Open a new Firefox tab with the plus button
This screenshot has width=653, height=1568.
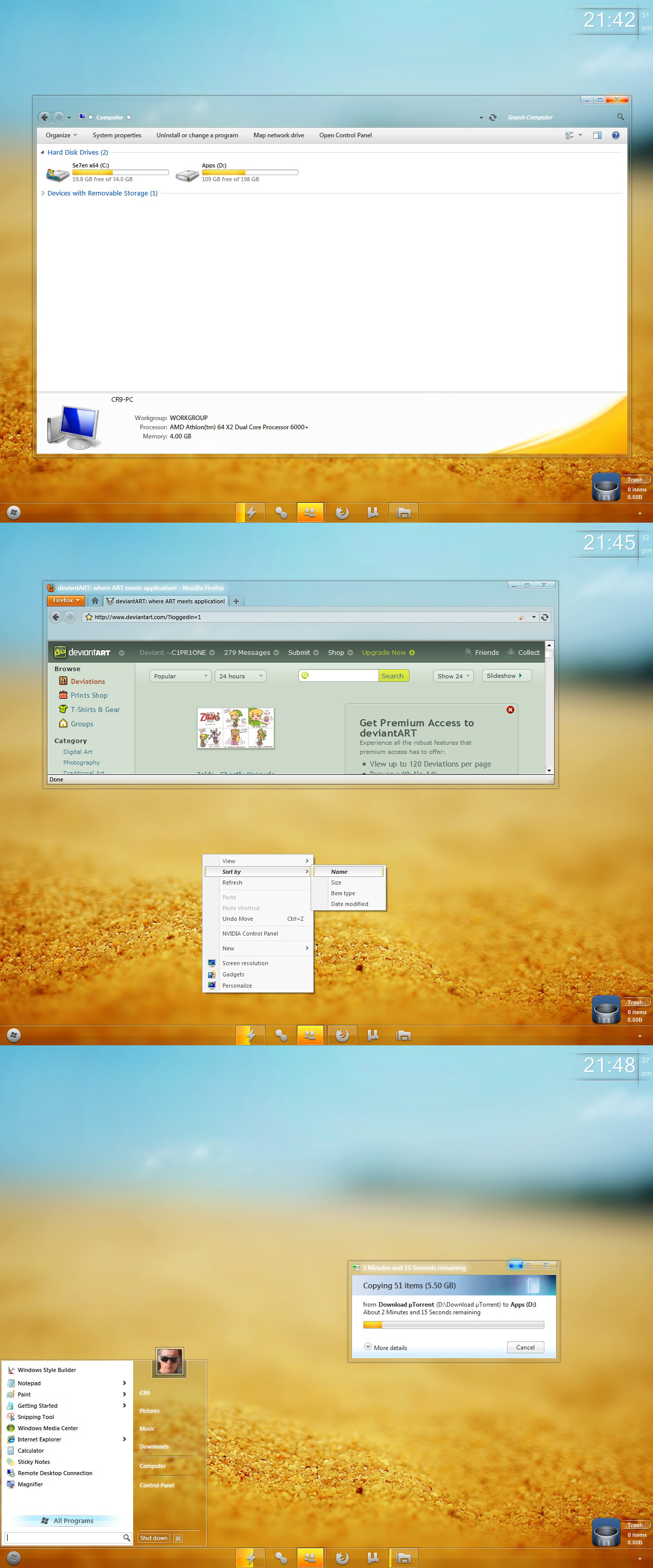pos(236,601)
